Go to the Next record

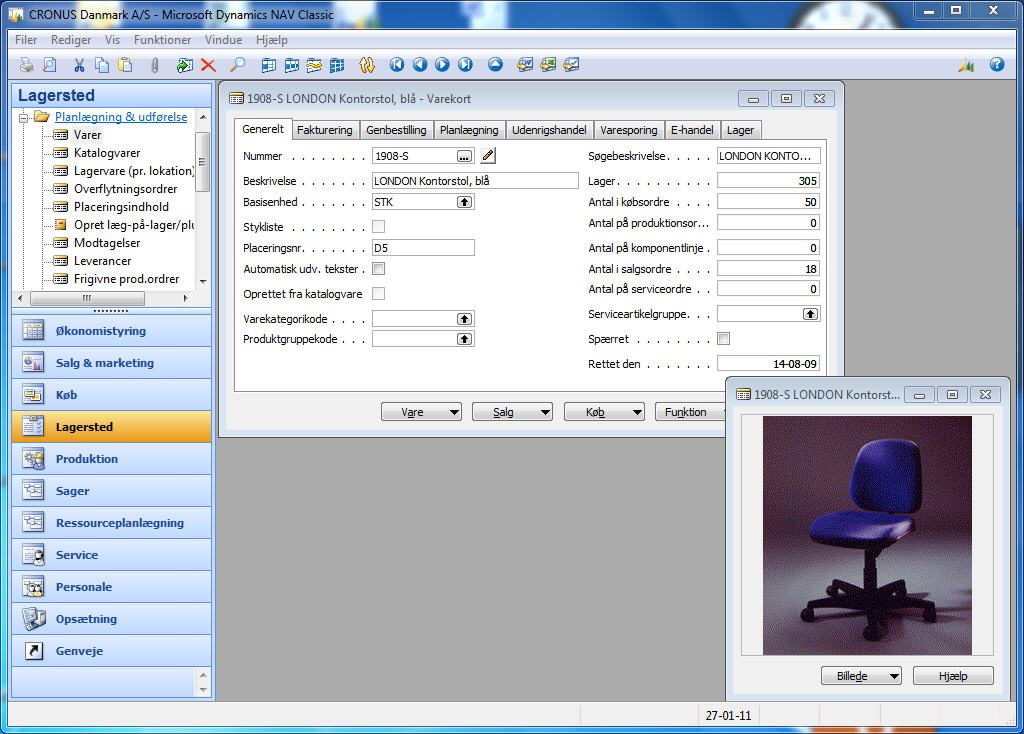(x=442, y=65)
